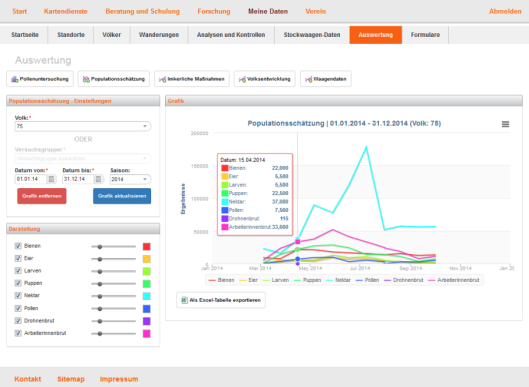The width and height of the screenshot is (529, 387).
Task: Uncheck the Eier checkbox
Action: [18, 258]
